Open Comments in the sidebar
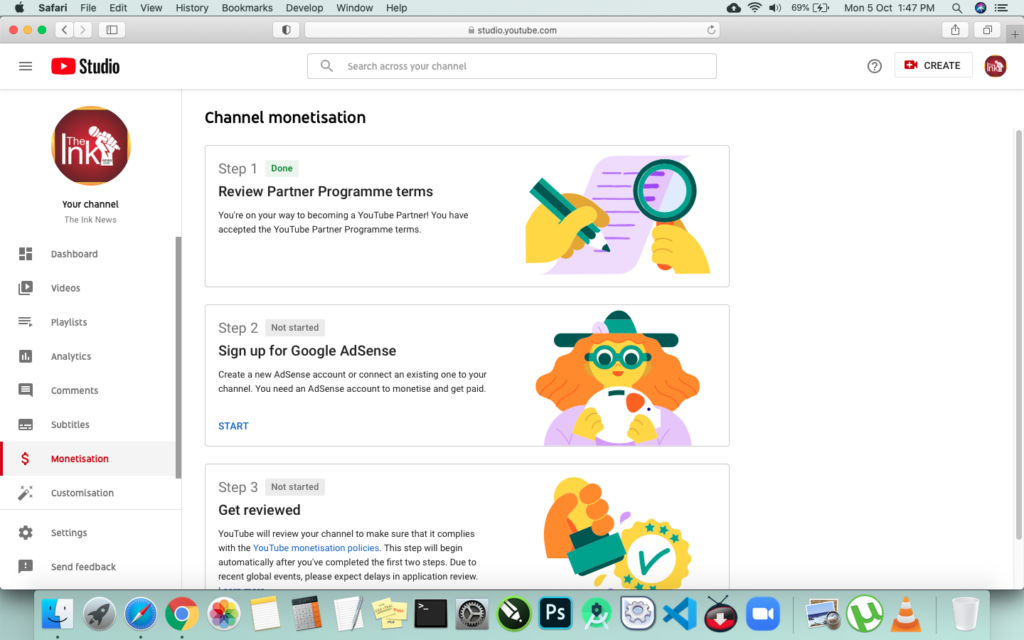Image resolution: width=1024 pixels, height=640 pixels. tap(88, 391)
